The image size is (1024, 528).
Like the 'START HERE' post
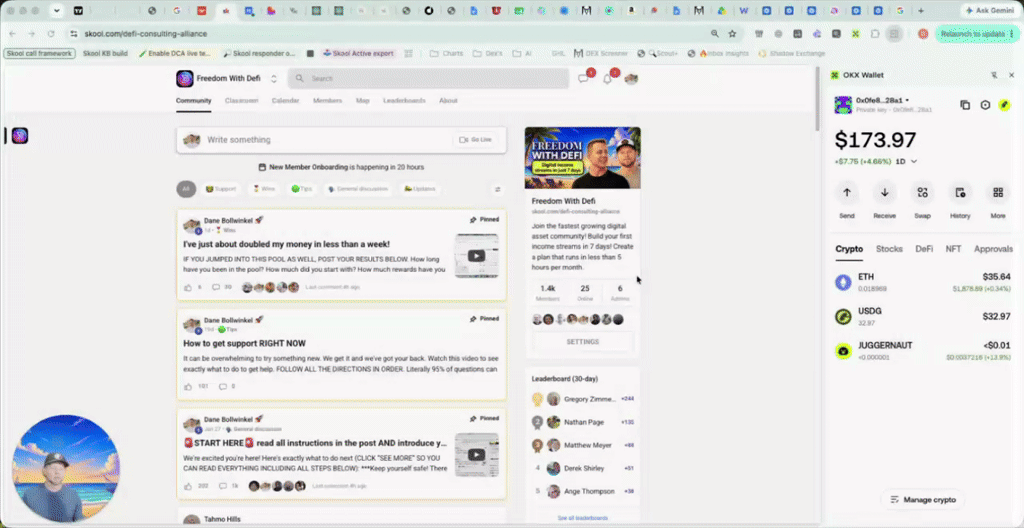(x=188, y=486)
